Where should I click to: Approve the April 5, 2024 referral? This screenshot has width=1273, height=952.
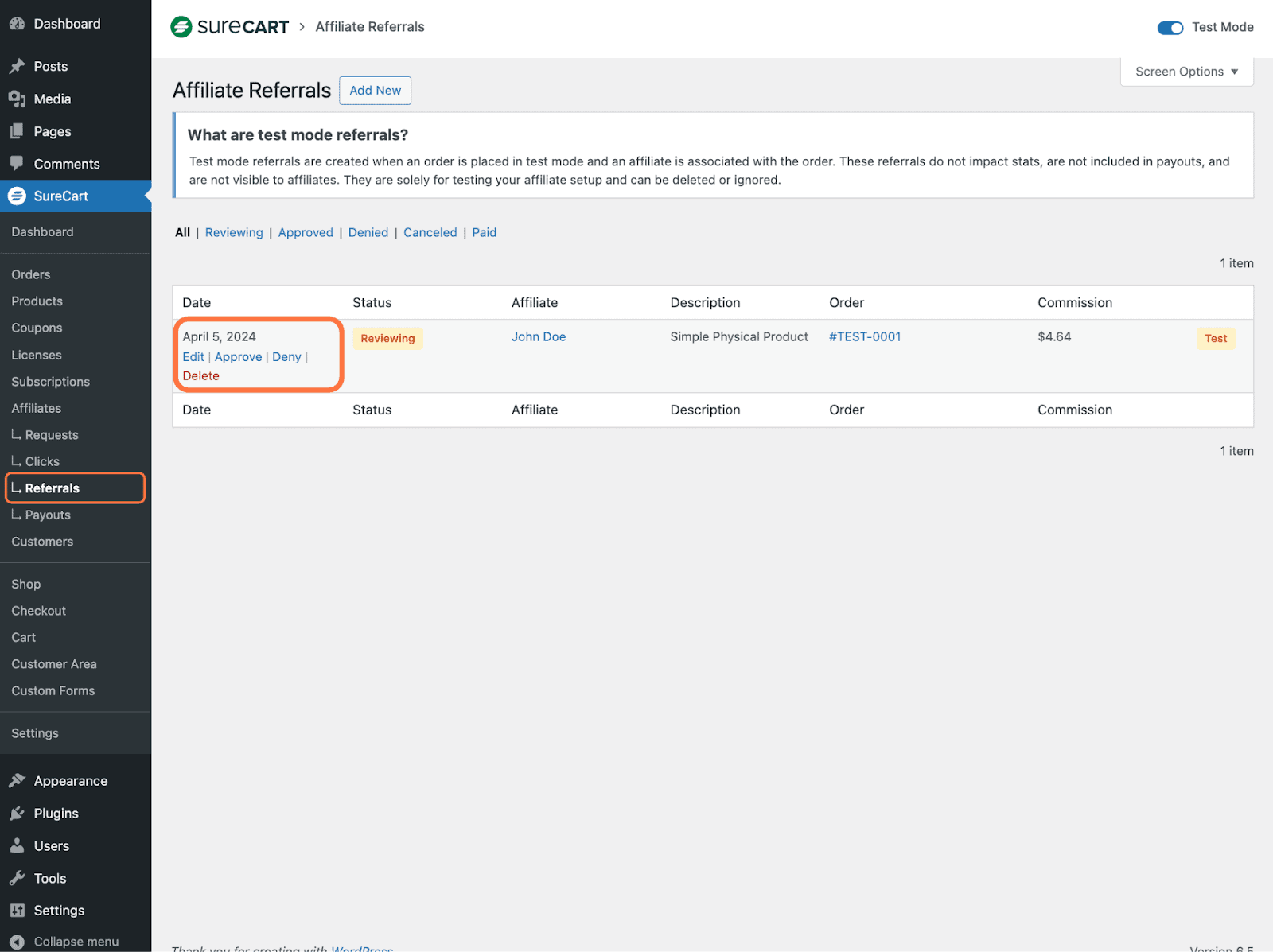tap(238, 357)
